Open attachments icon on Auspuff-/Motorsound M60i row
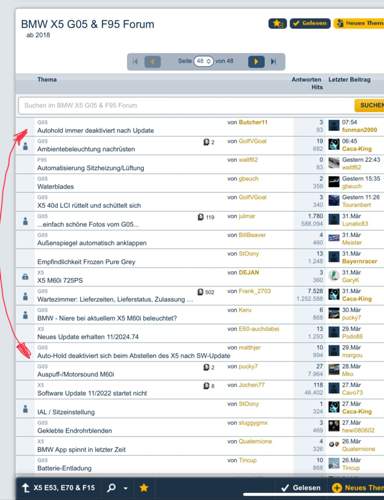Viewport: 384px width, 500px height. [206, 367]
